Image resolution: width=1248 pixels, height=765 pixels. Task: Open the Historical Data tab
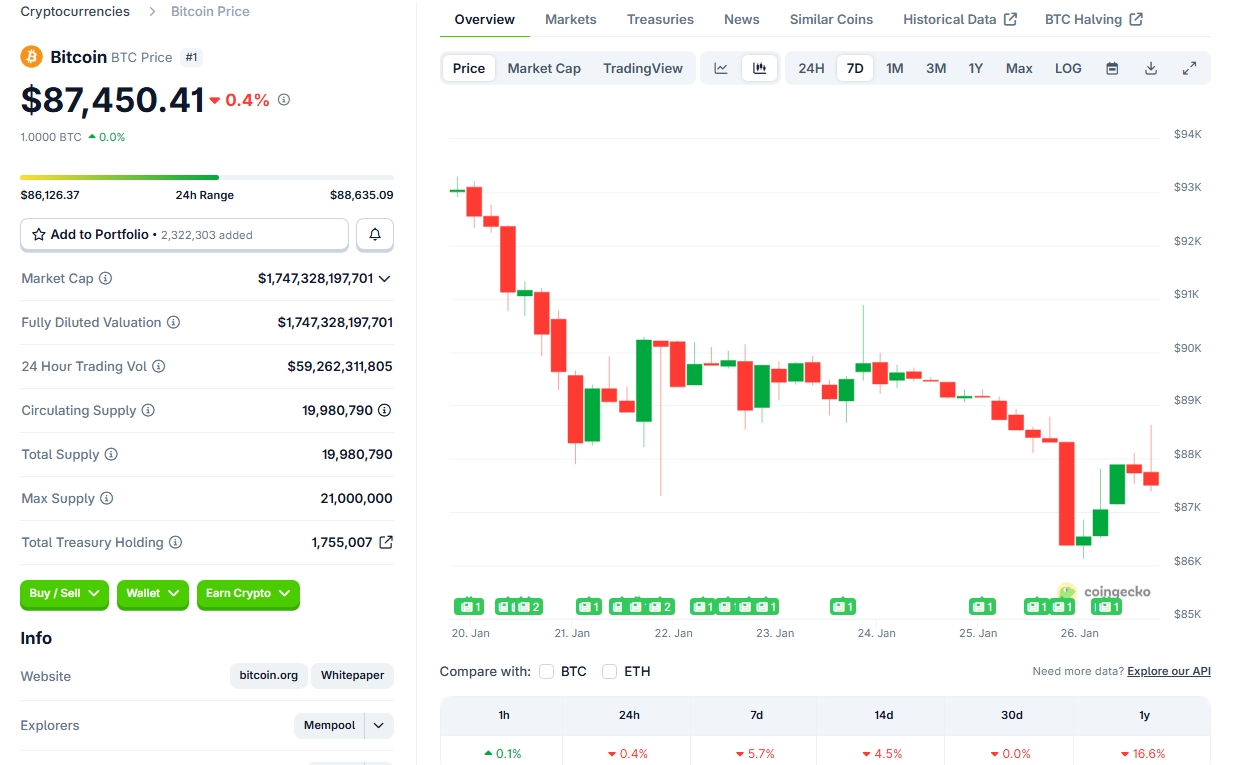coord(960,19)
